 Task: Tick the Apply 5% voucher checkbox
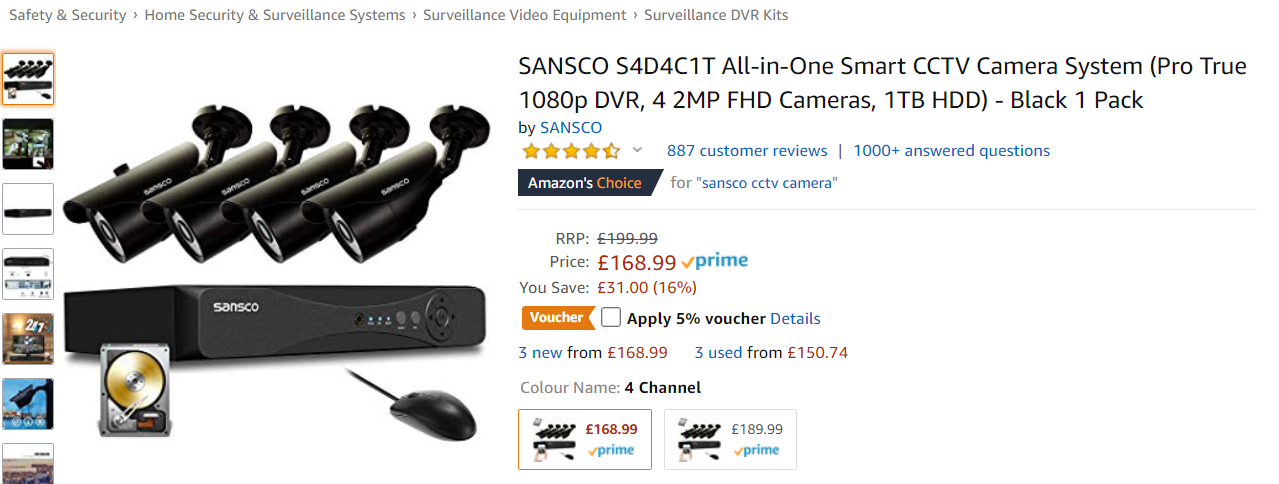point(611,318)
